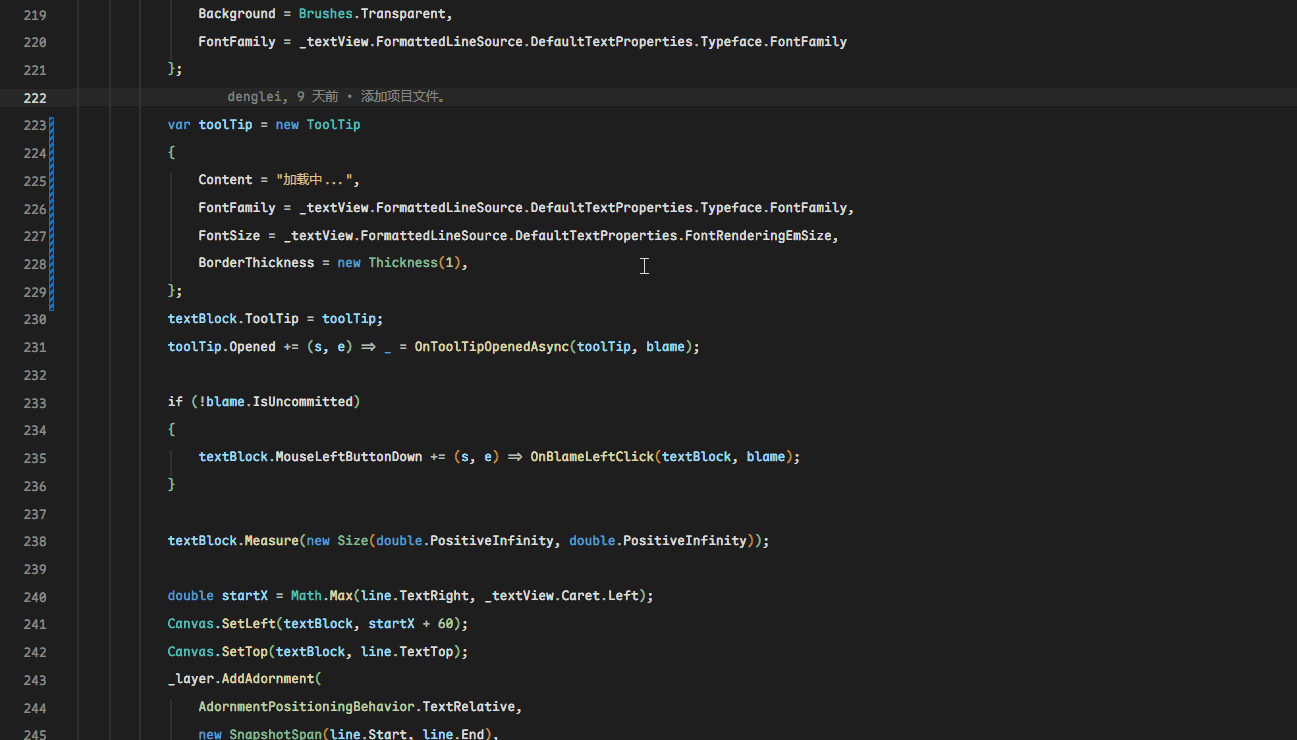This screenshot has width=1297, height=740.
Task: Click "TextRight" on line 240
Action: pyautogui.click(x=434, y=596)
